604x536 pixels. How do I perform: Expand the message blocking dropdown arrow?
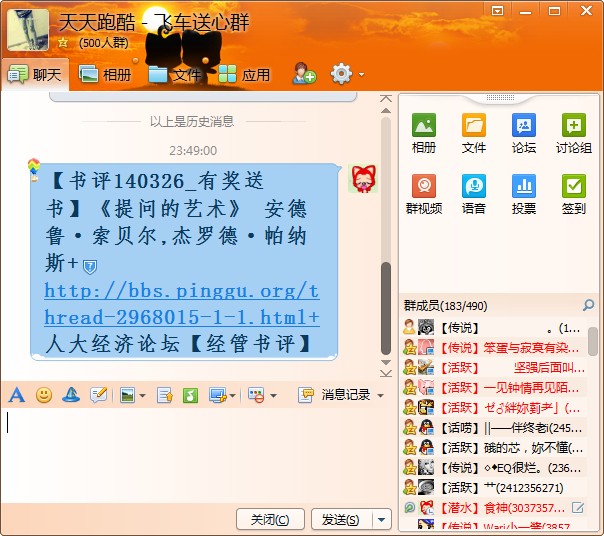pyautogui.click(x=273, y=396)
